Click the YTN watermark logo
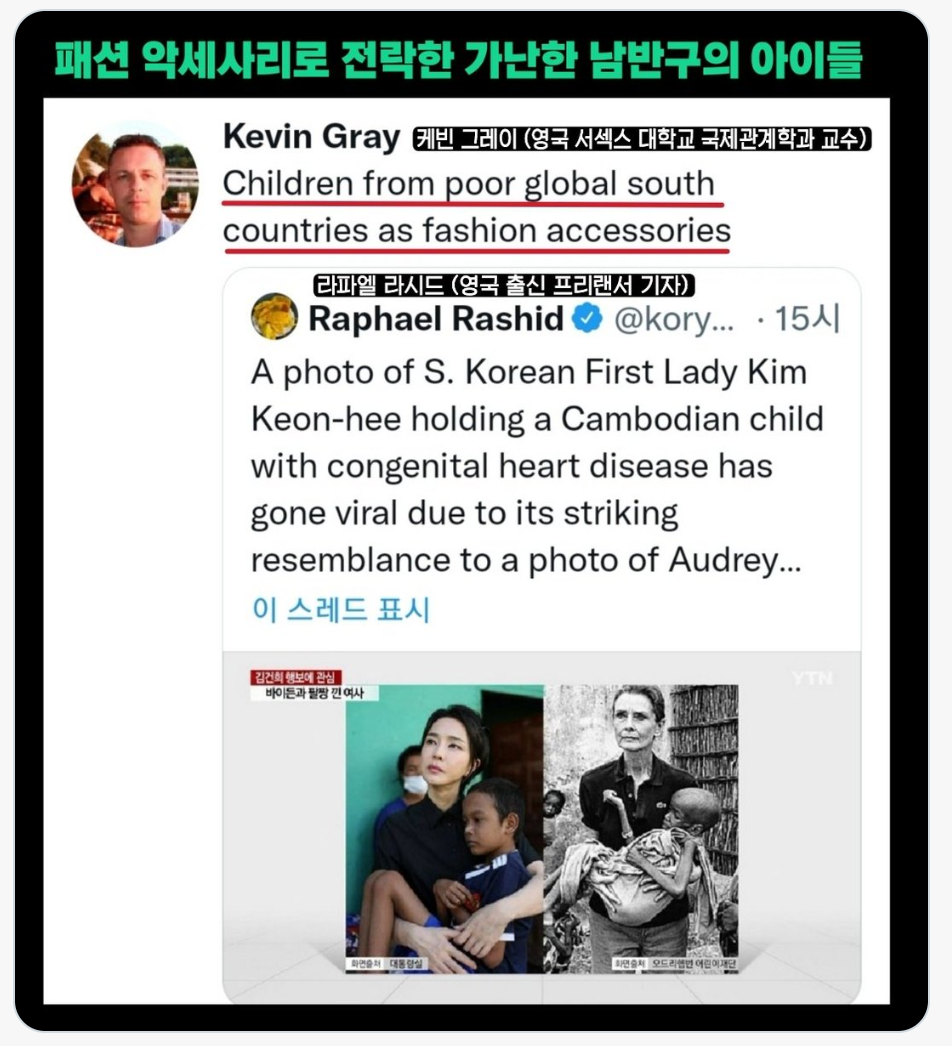The image size is (952, 1046). point(812,678)
